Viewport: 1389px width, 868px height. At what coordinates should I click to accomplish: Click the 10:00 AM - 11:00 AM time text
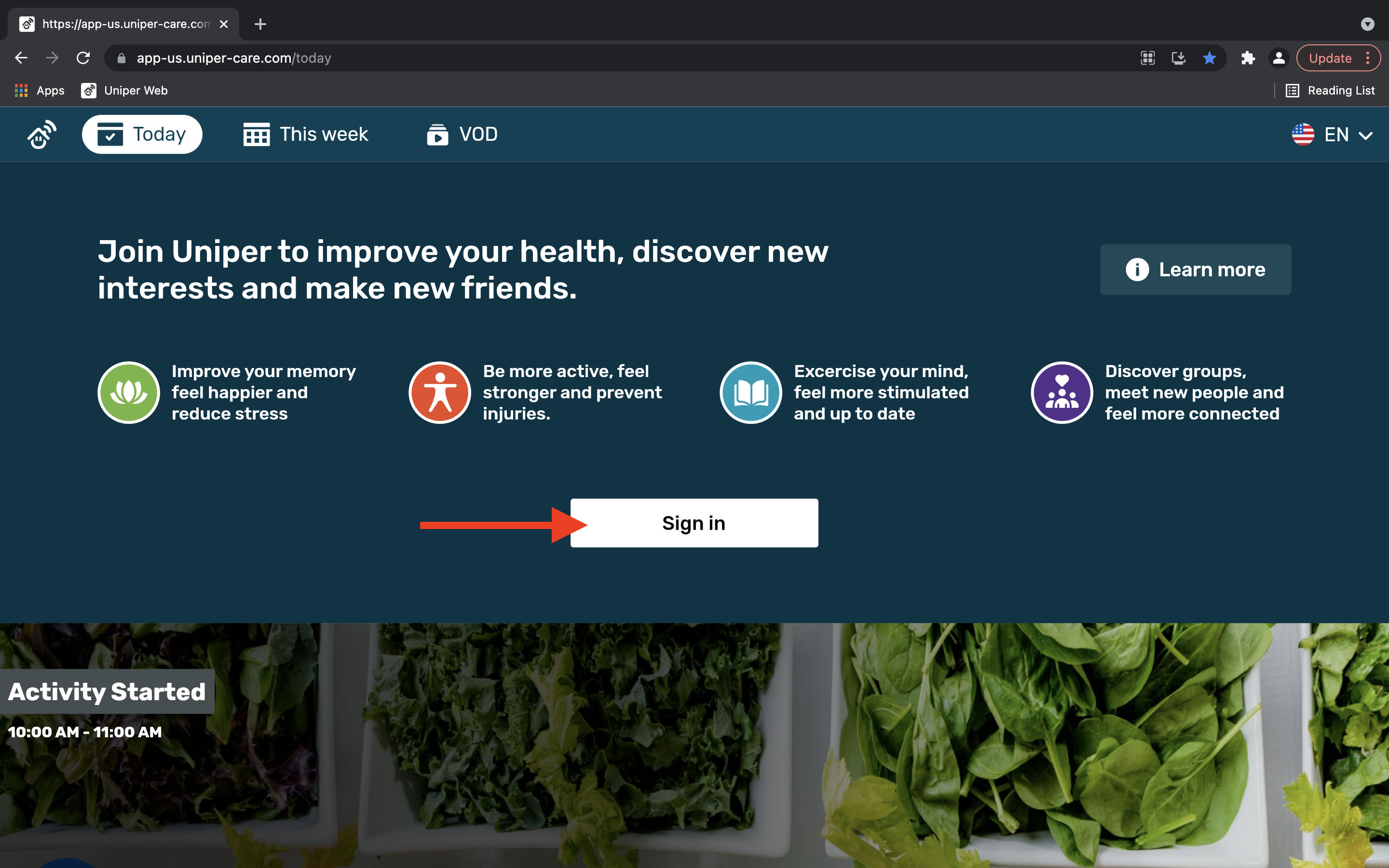[x=85, y=732]
